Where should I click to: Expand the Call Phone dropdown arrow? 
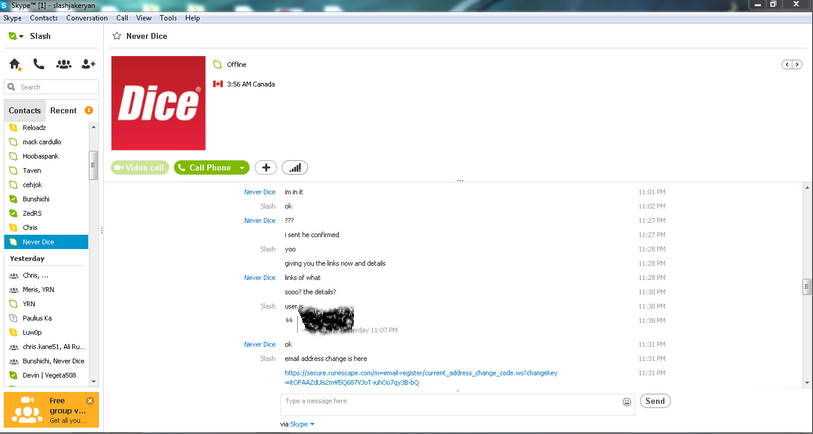(242, 167)
